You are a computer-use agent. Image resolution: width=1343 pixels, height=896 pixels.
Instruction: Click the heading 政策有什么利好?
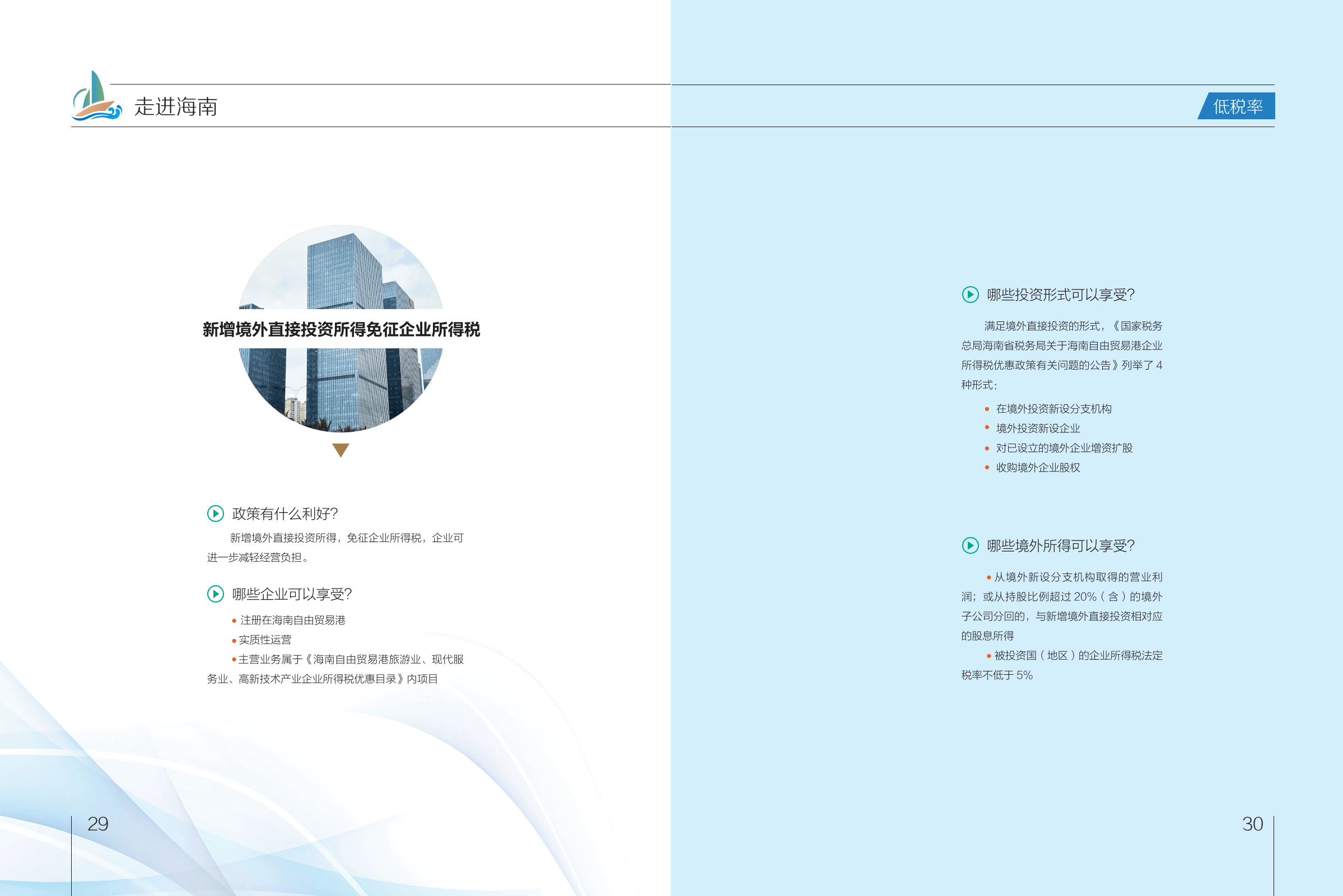(285, 514)
